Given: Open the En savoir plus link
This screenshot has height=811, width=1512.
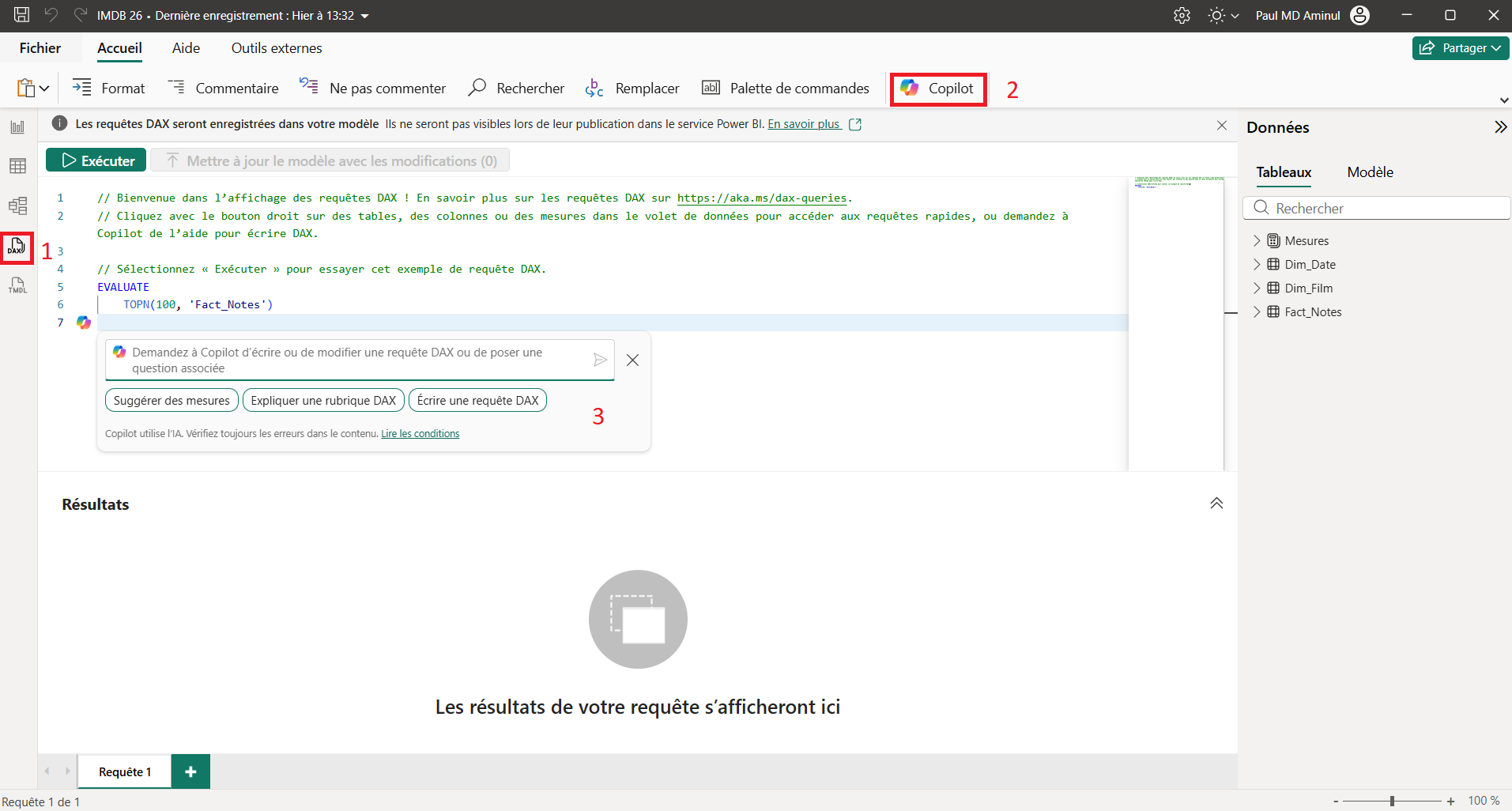Looking at the screenshot, I should tap(804, 124).
